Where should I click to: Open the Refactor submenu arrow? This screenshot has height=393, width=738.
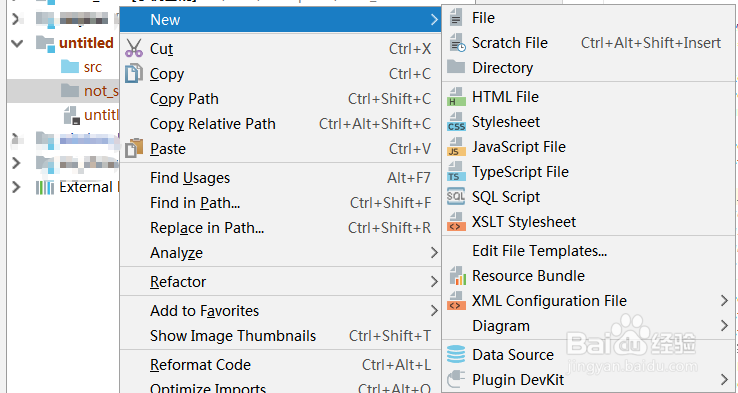click(x=434, y=281)
